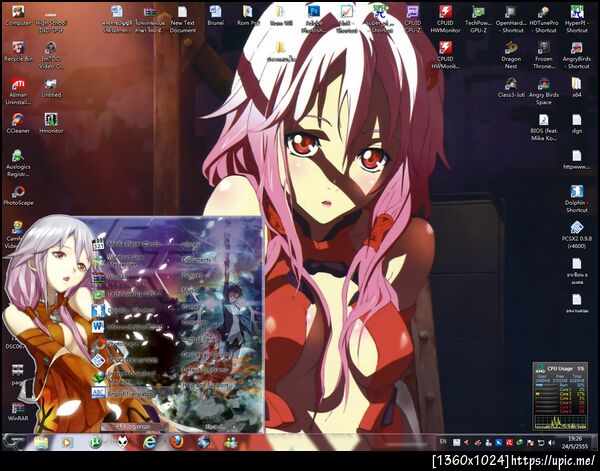Launch AngryBirds shortcut icon
600x471 pixels.
coord(576,55)
